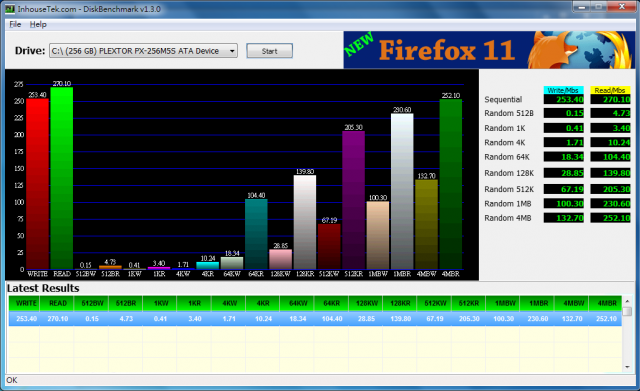640x391 pixels.
Task: Click the Random 4MB label
Action: click(508, 218)
